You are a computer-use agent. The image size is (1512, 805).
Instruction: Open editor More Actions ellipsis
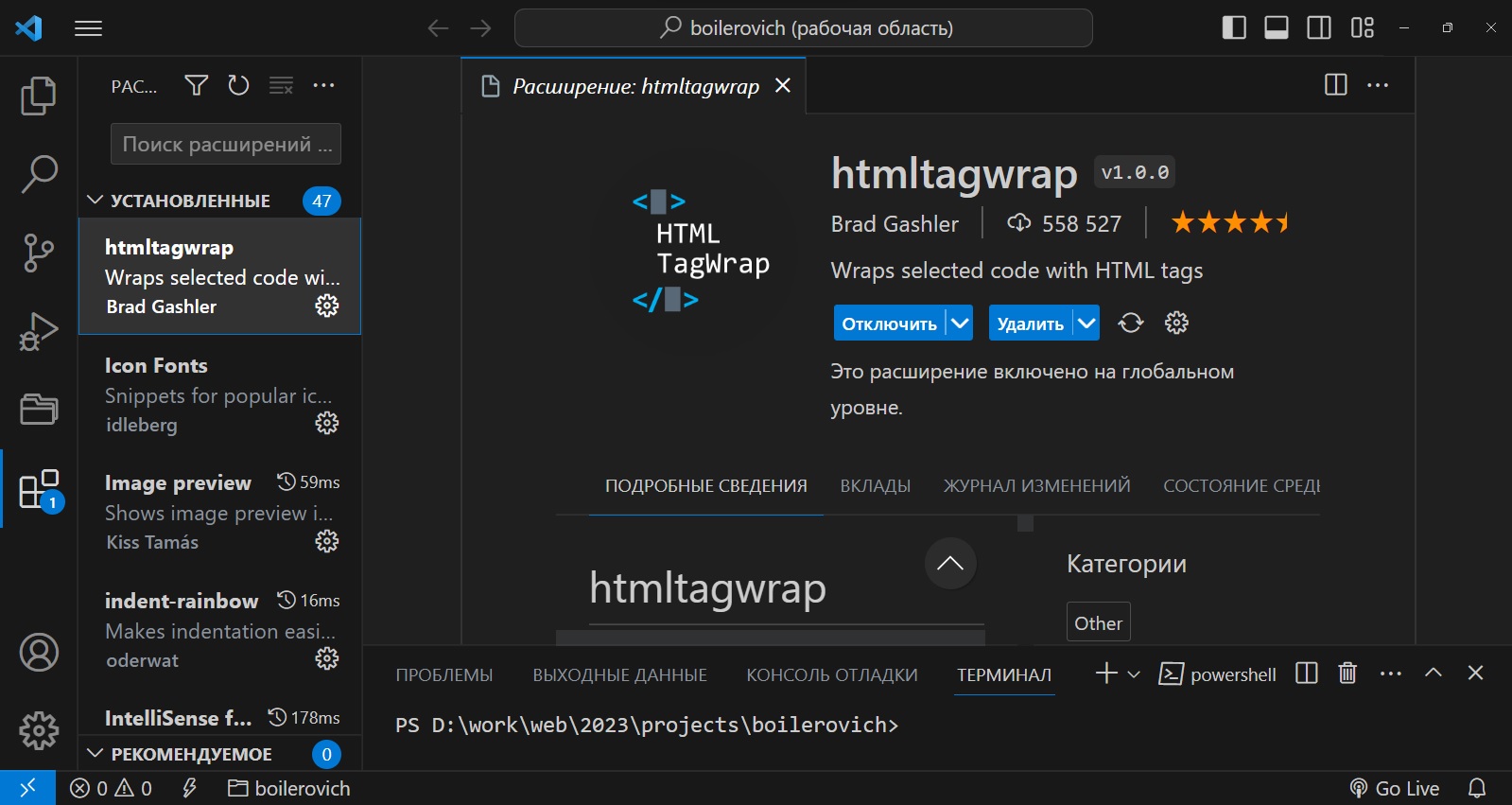[x=1379, y=85]
